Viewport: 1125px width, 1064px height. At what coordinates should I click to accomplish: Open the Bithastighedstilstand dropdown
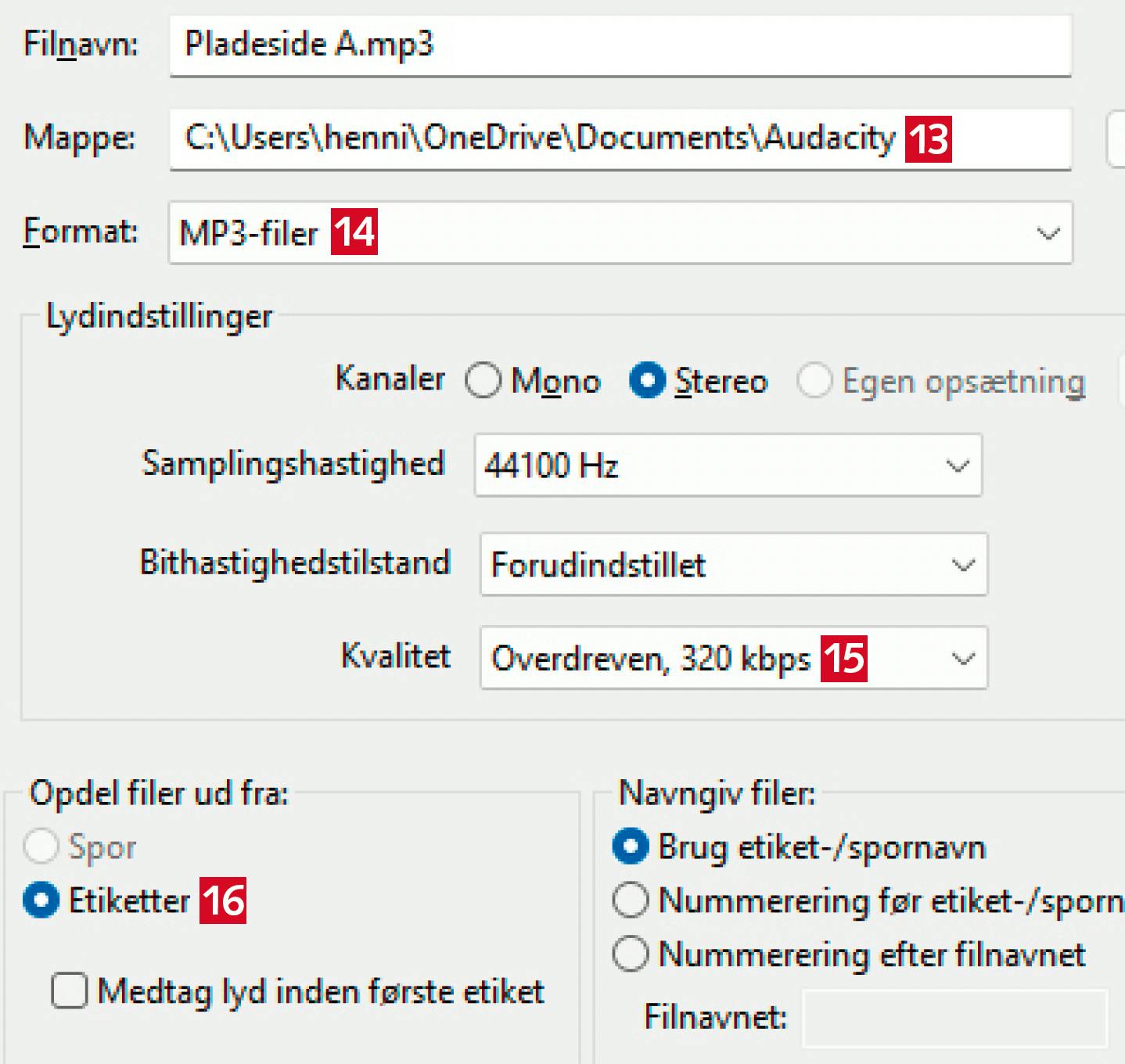pyautogui.click(x=733, y=565)
